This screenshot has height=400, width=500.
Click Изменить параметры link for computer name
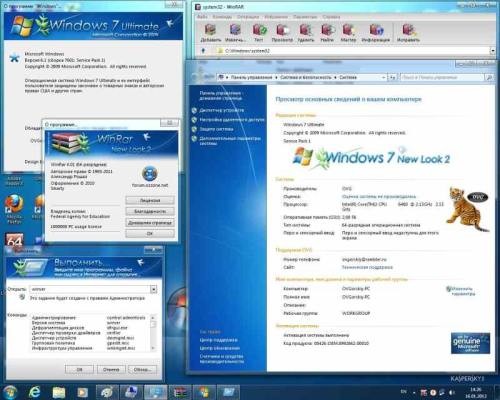point(462,291)
